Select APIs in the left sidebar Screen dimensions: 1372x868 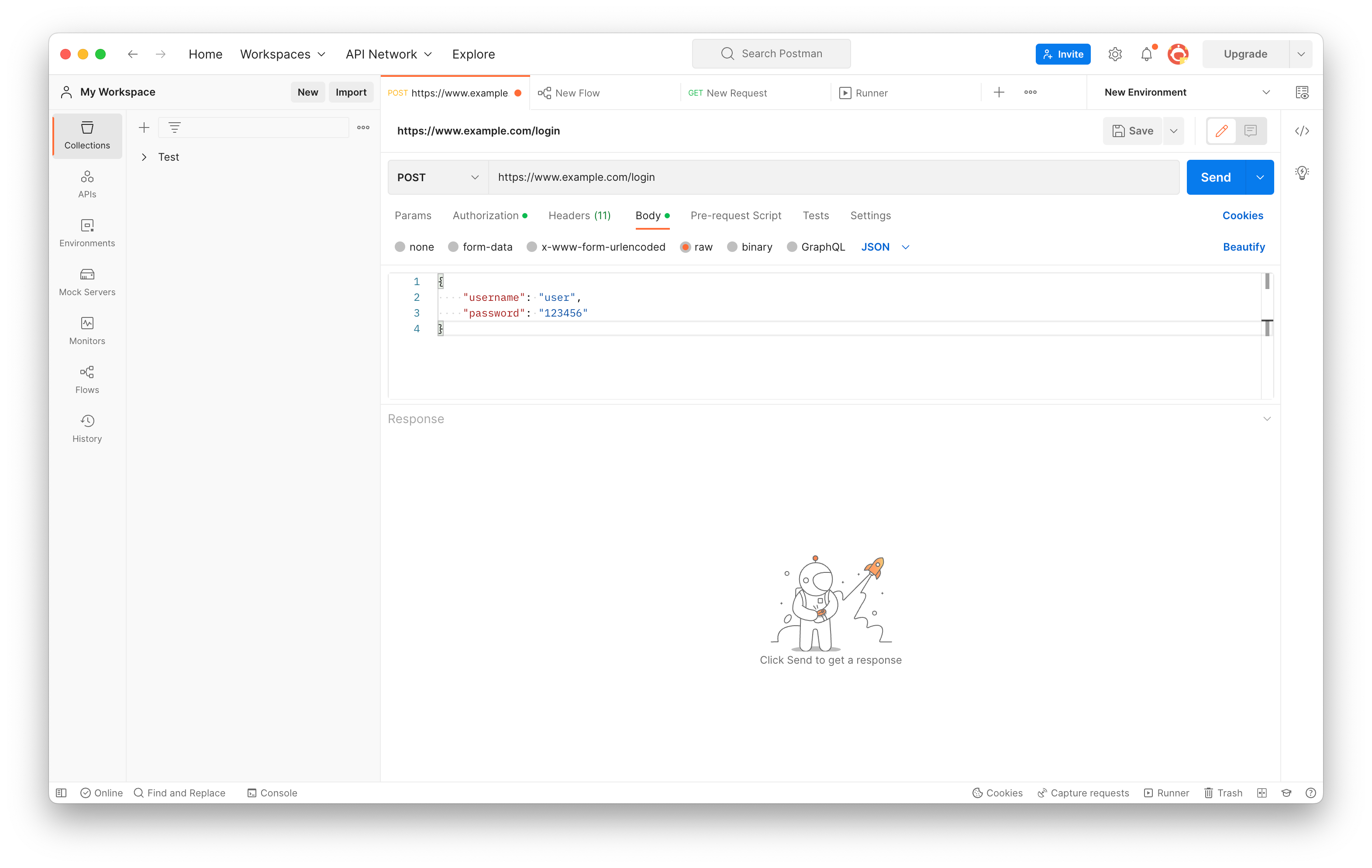point(86,183)
